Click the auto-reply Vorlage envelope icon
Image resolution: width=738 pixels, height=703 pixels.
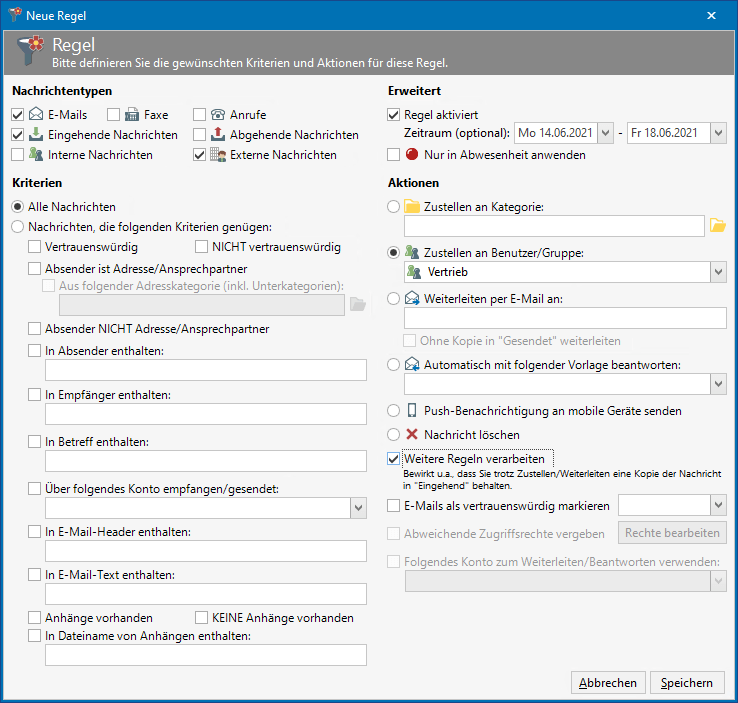pyautogui.click(x=412, y=364)
